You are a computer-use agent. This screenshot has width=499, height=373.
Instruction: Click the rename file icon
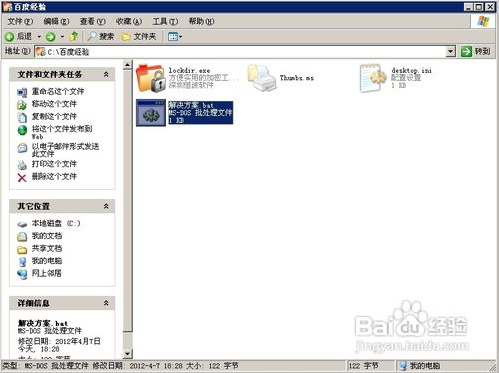[22, 92]
